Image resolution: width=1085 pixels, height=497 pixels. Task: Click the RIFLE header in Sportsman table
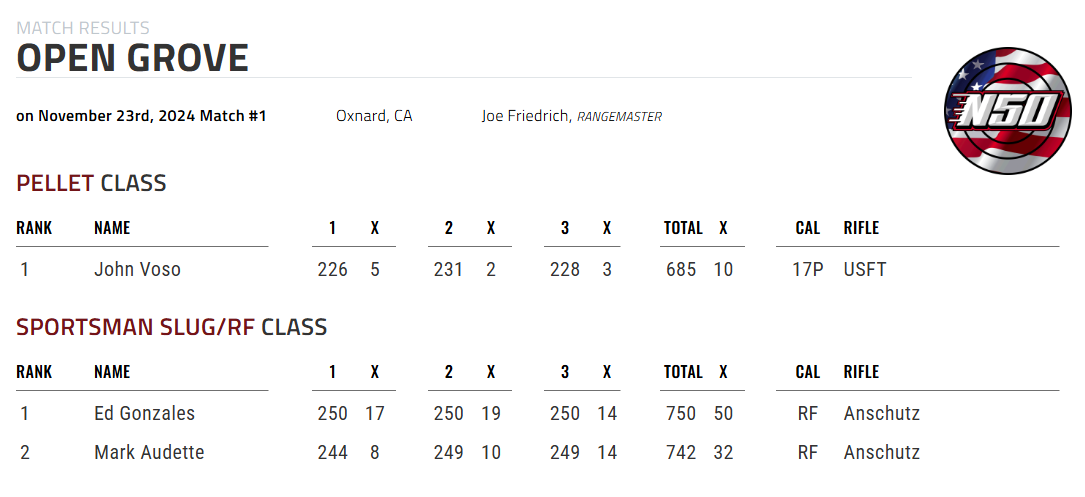coord(861,372)
